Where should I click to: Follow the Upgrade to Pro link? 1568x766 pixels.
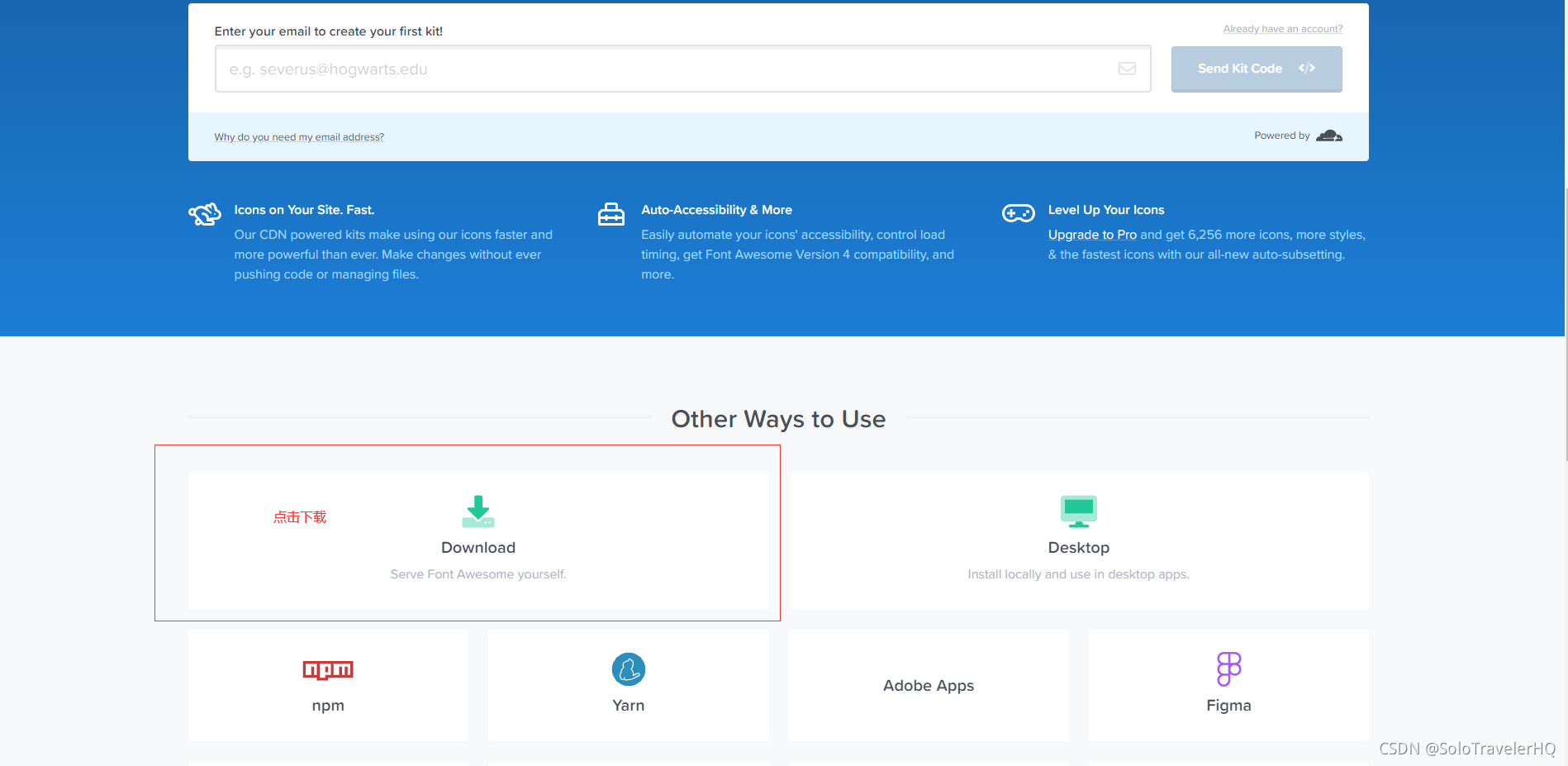pyautogui.click(x=1092, y=235)
